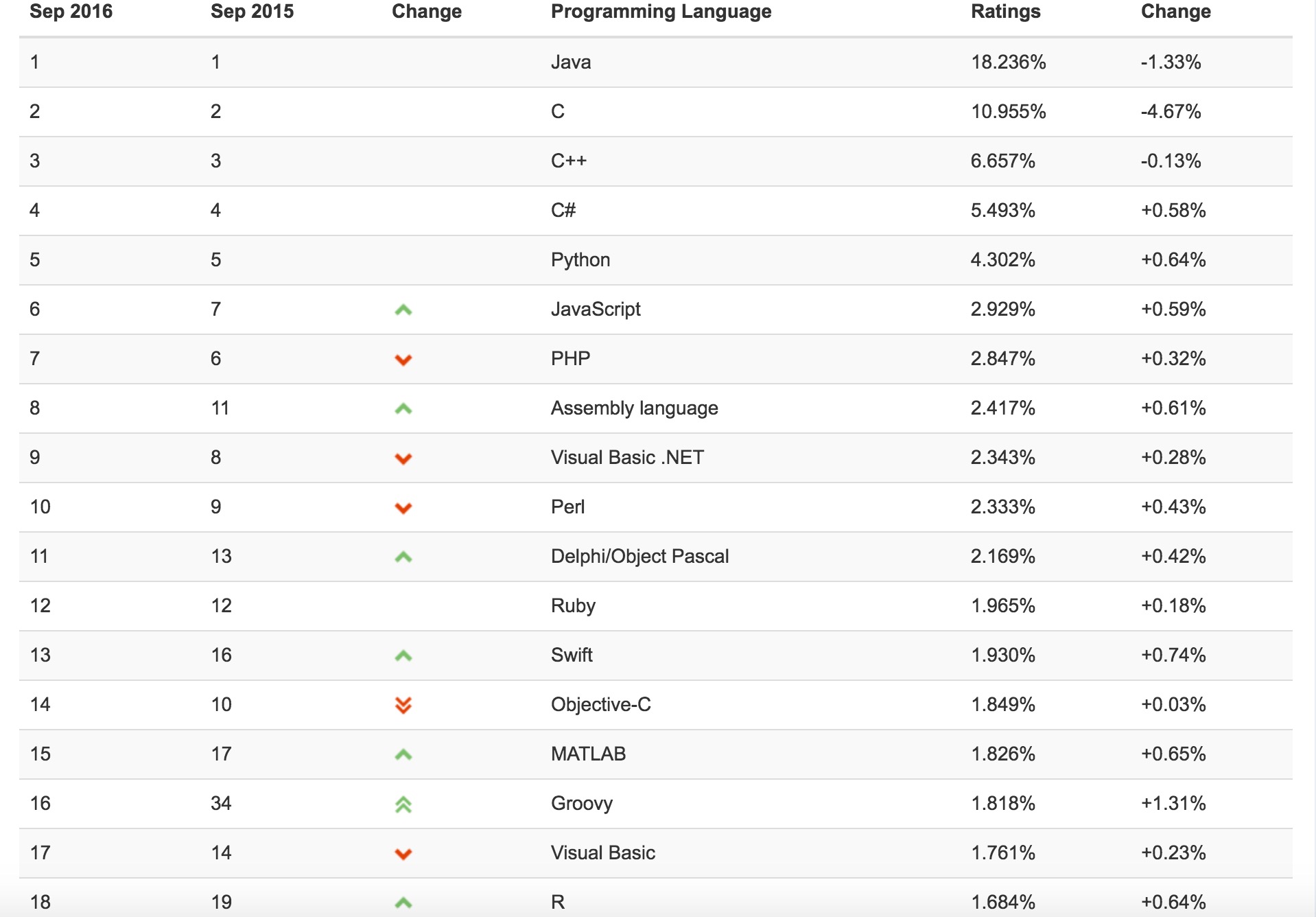
Task: Click Java's 18.236% rating value
Action: click(x=1008, y=62)
